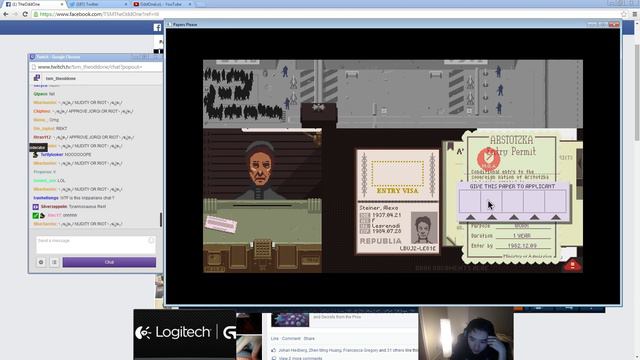Click the passport photo of Steiner
Screen dimensions: 640x360
(424, 228)
